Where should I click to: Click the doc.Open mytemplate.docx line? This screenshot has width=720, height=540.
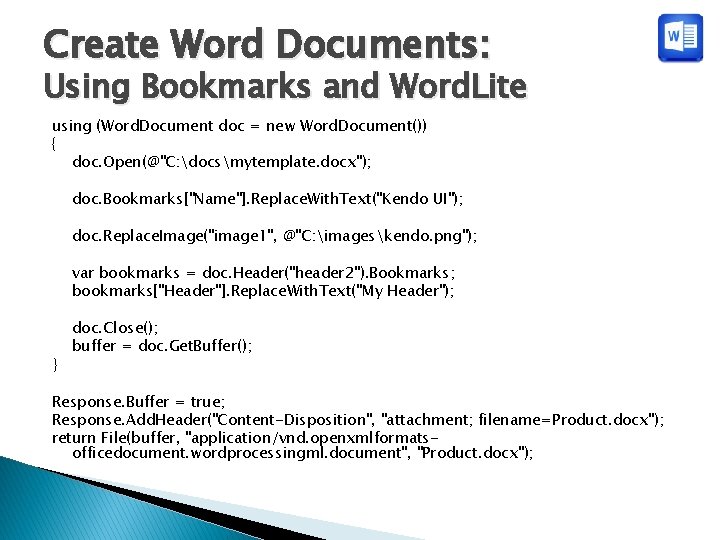221,162
